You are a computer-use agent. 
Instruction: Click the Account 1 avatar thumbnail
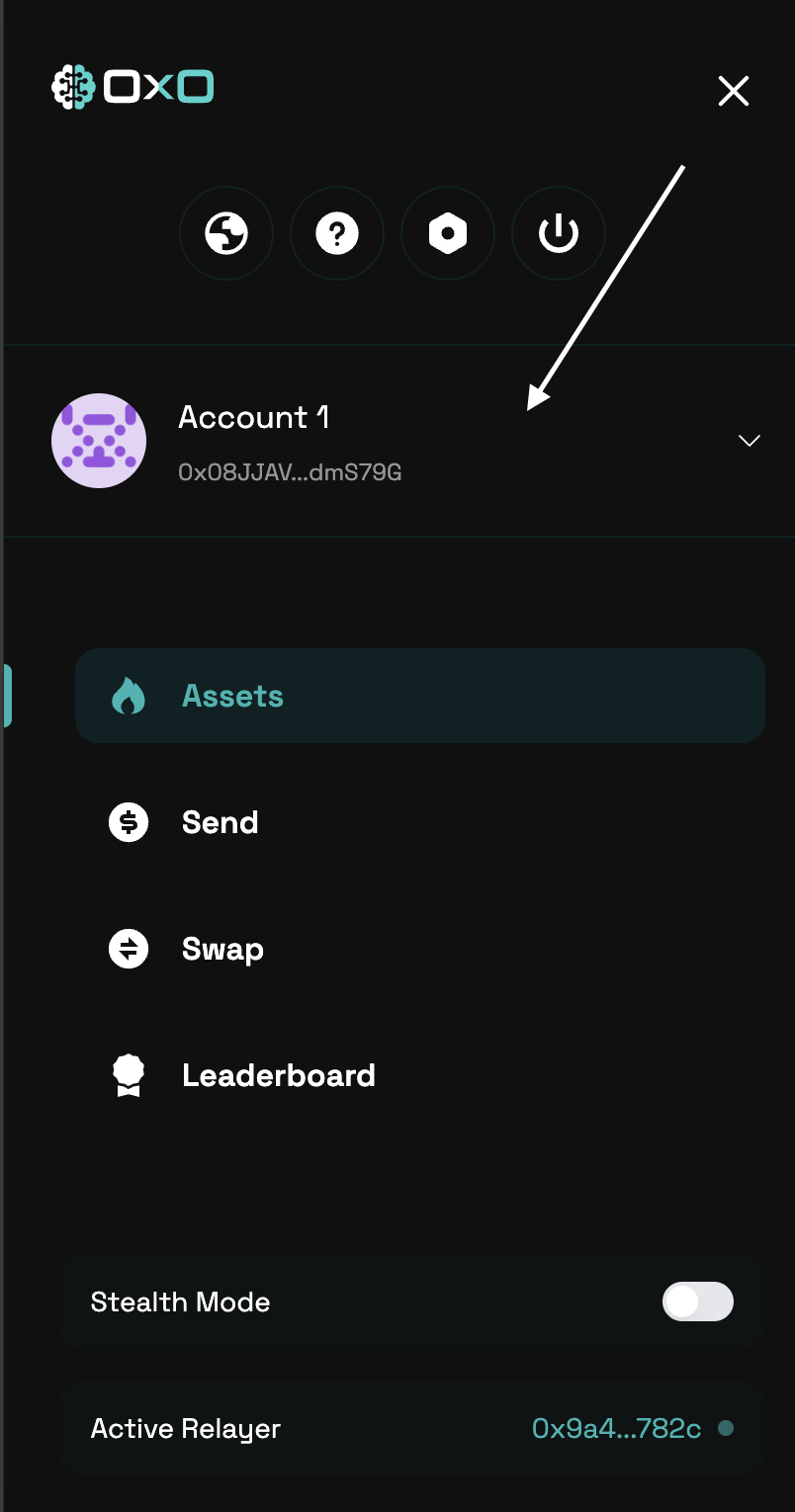point(99,441)
